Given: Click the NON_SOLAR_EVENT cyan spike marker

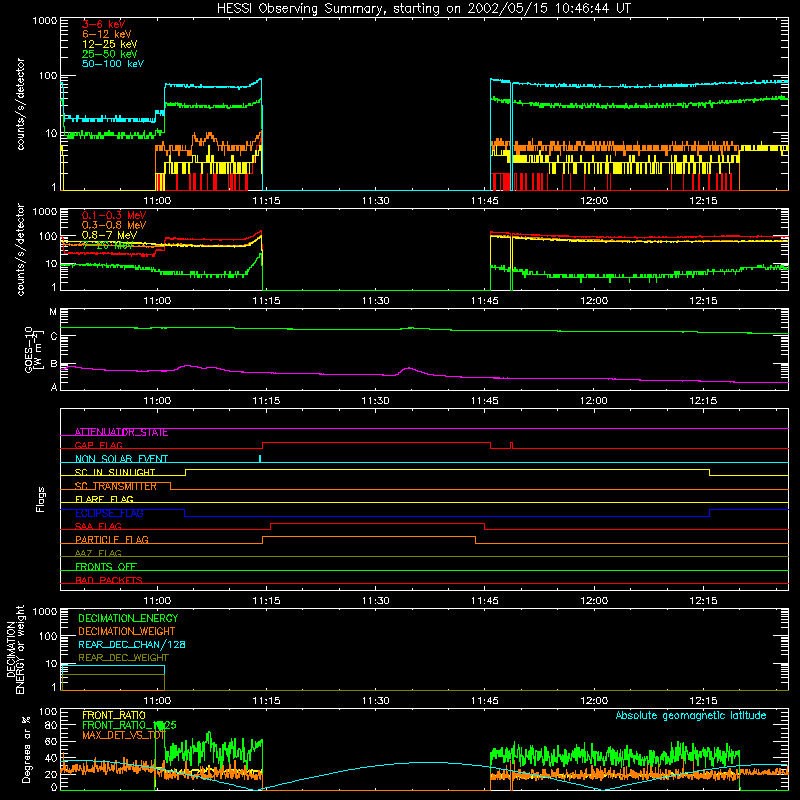Looking at the screenshot, I should pos(260,458).
